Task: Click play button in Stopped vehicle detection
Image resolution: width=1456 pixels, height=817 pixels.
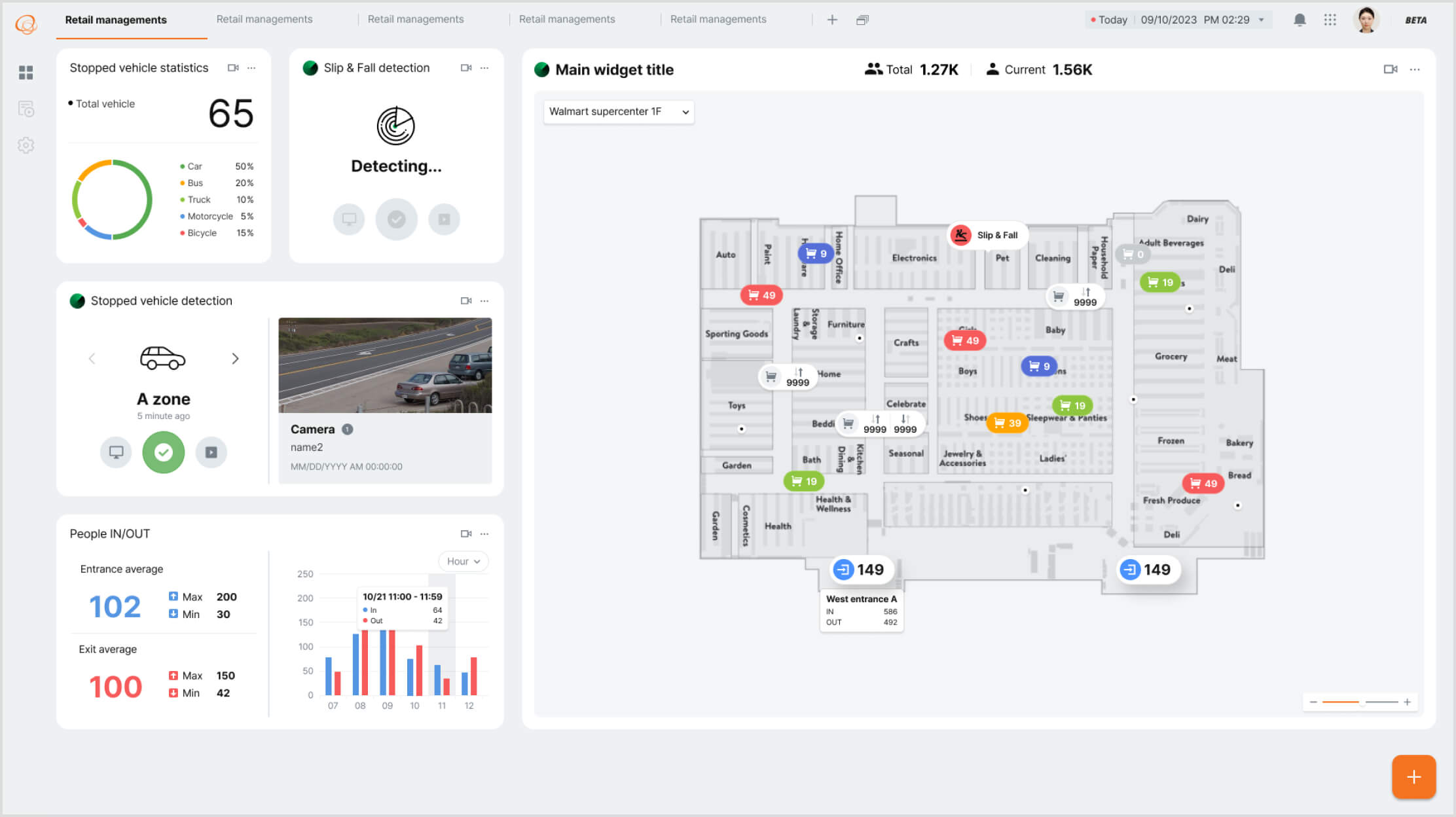Action: pyautogui.click(x=211, y=452)
